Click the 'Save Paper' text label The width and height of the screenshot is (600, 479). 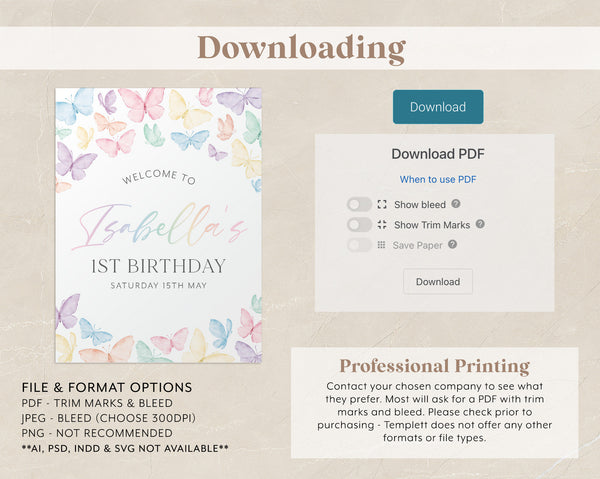pyautogui.click(x=417, y=245)
